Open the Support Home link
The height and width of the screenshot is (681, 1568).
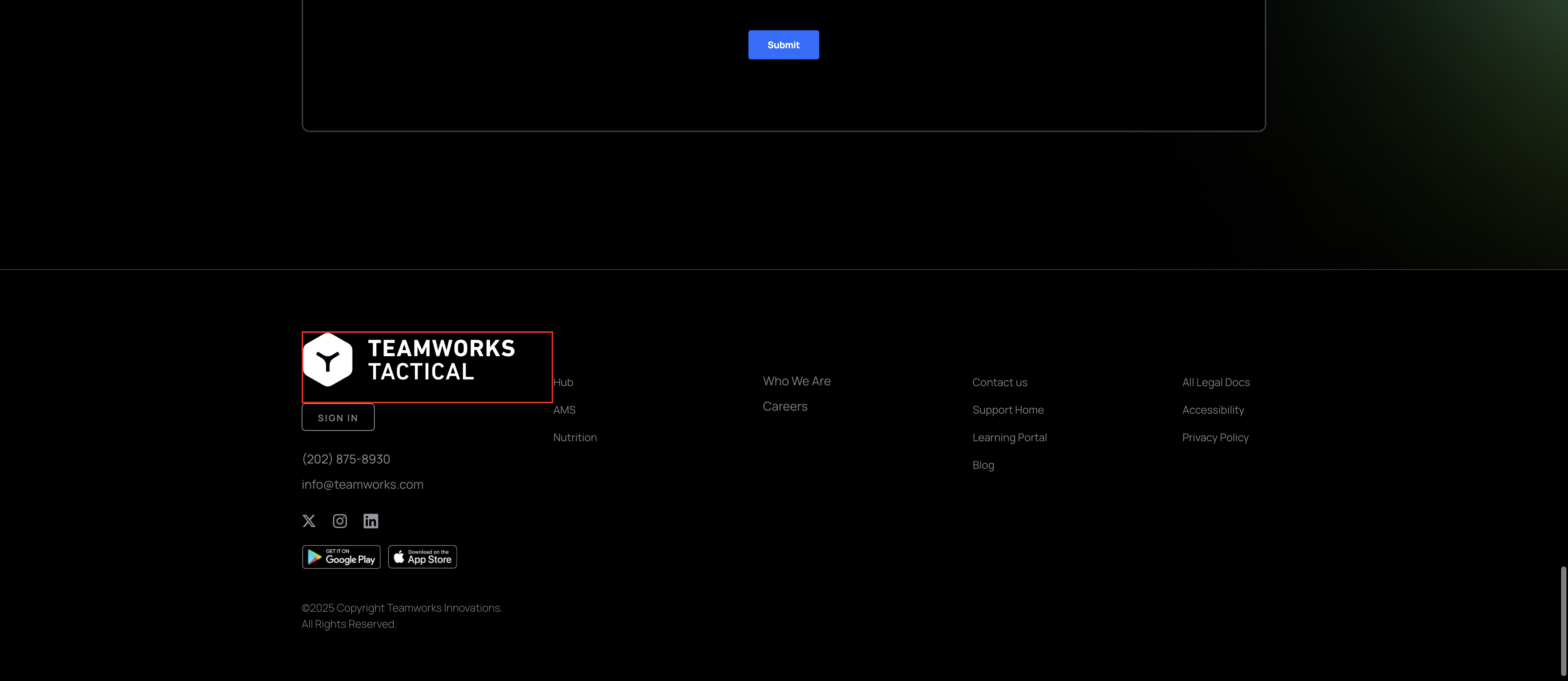[1008, 410]
